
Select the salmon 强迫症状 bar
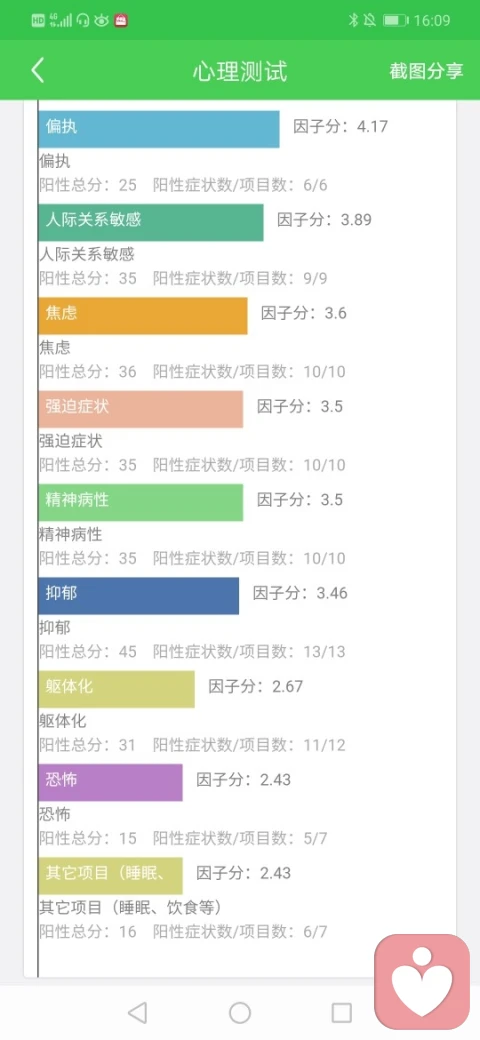(141, 409)
